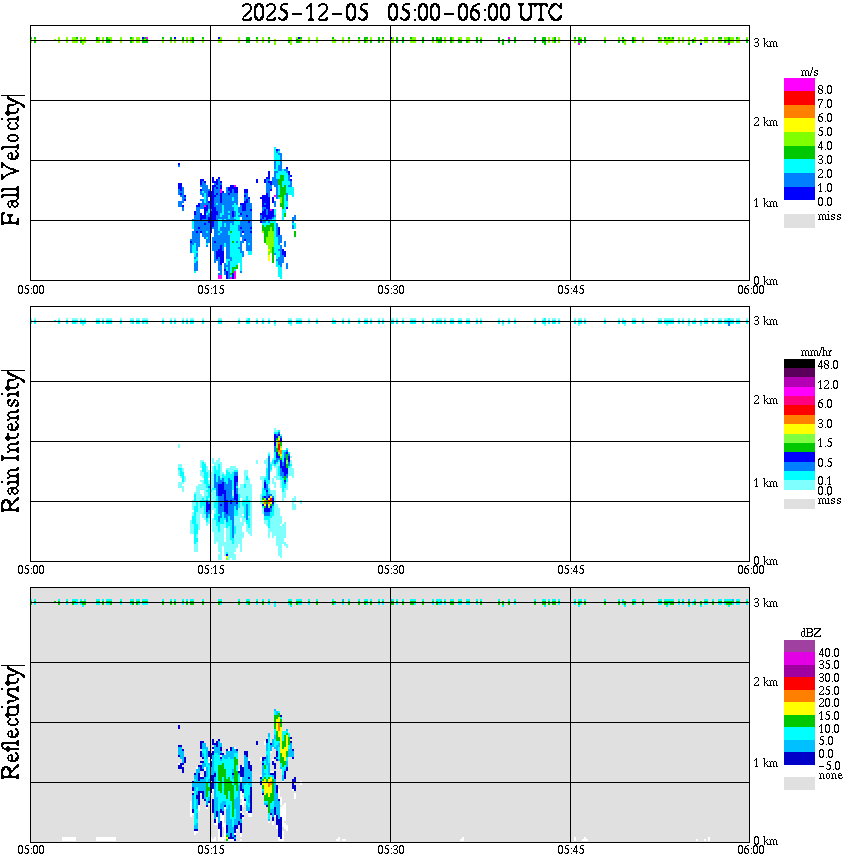
Task: Select the yellow 15.0 dBZ legend swatch
Action: (x=799, y=709)
